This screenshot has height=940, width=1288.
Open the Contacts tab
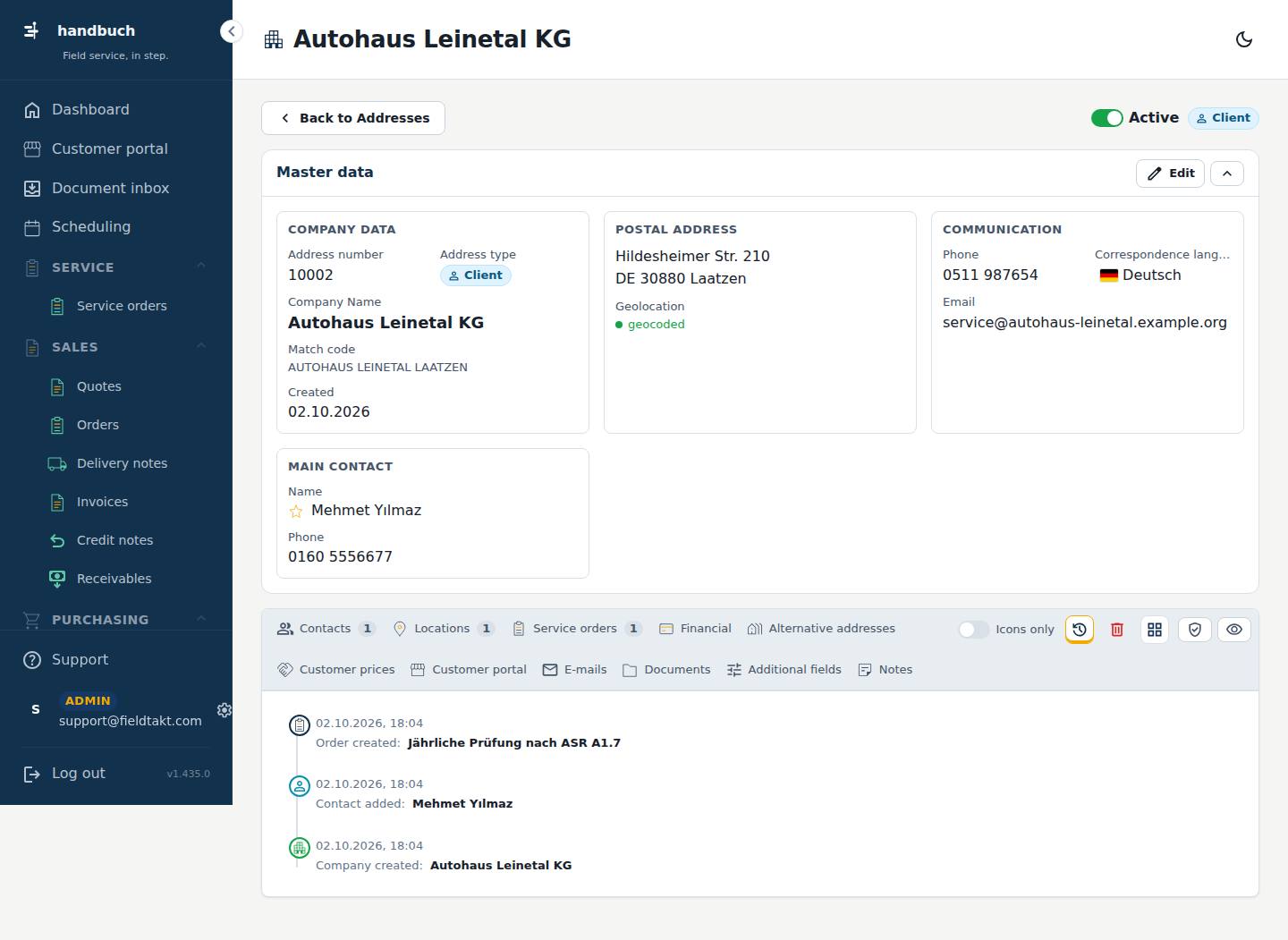coord(326,629)
